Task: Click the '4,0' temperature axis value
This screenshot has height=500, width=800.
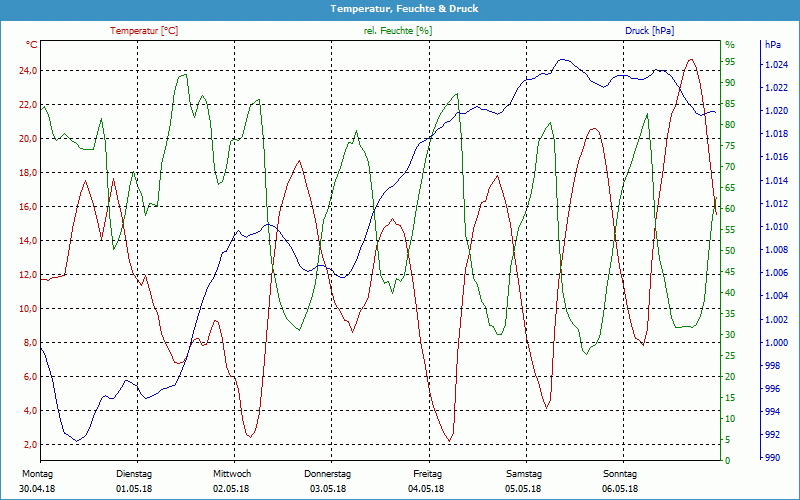Action: point(30,411)
